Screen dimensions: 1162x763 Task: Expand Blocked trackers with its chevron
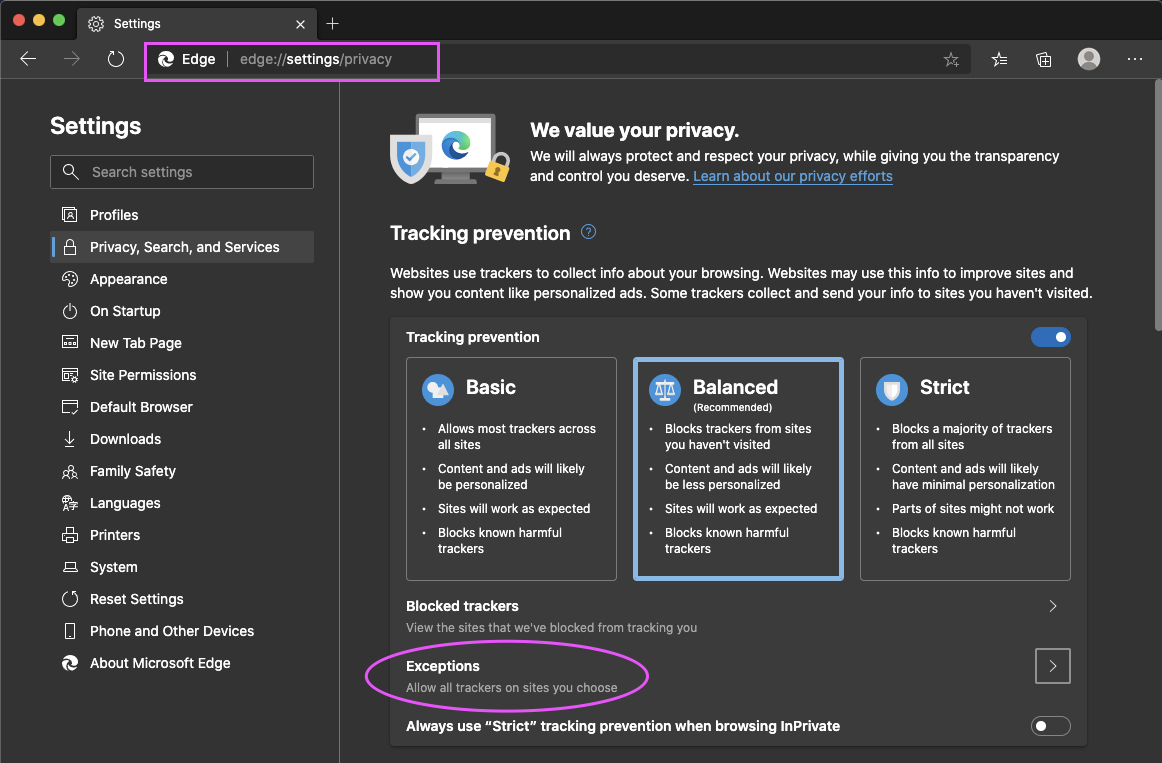1053,606
